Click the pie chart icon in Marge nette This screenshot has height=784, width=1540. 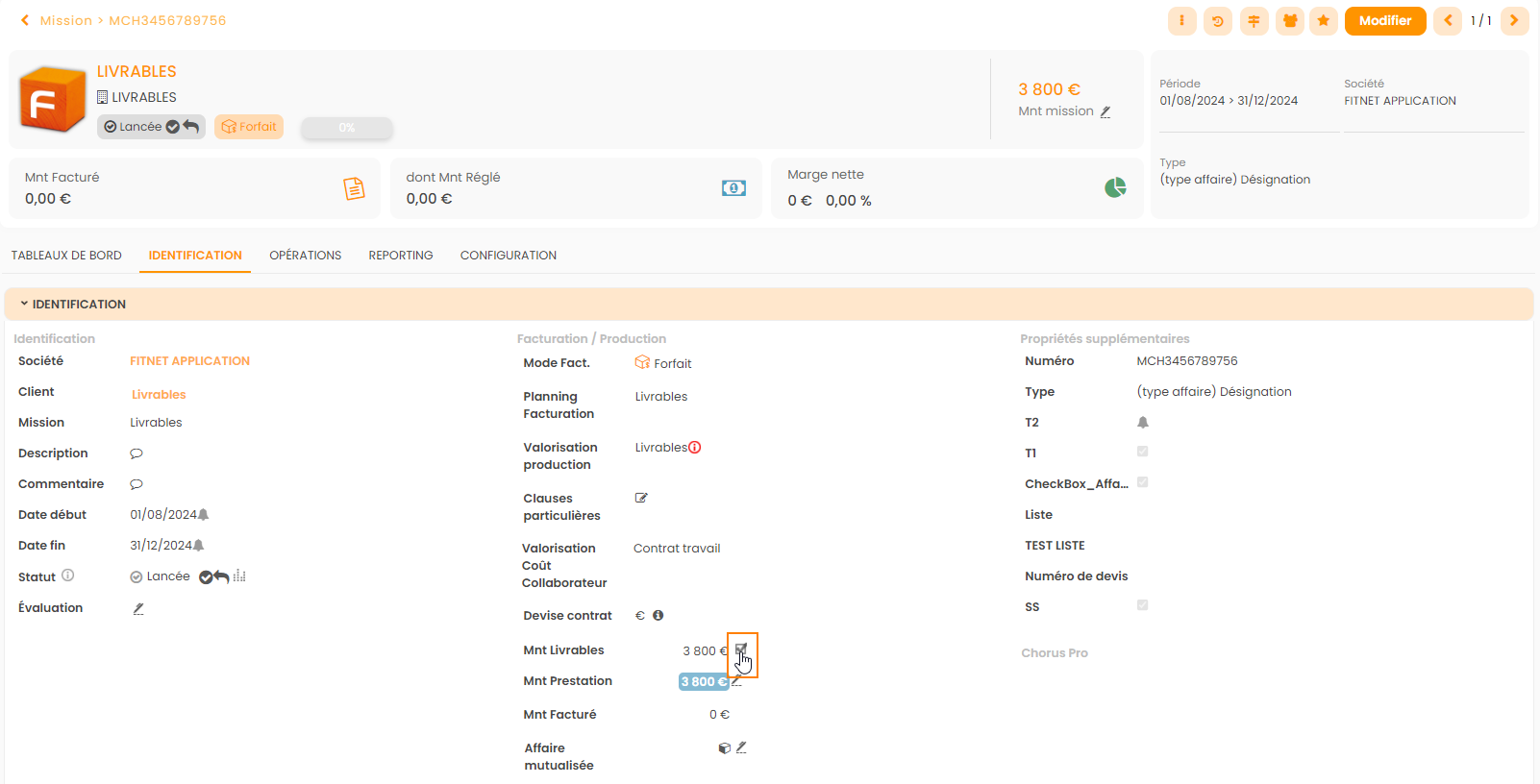click(x=1115, y=187)
